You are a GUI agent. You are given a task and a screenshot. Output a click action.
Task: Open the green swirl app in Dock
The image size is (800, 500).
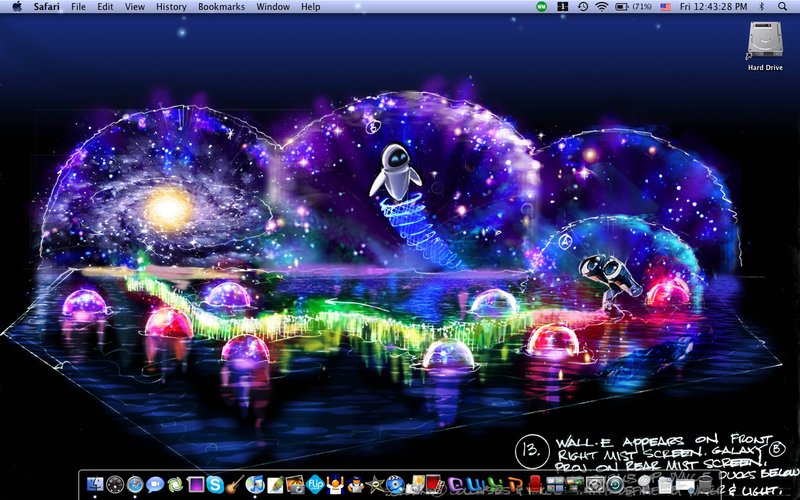click(x=175, y=484)
